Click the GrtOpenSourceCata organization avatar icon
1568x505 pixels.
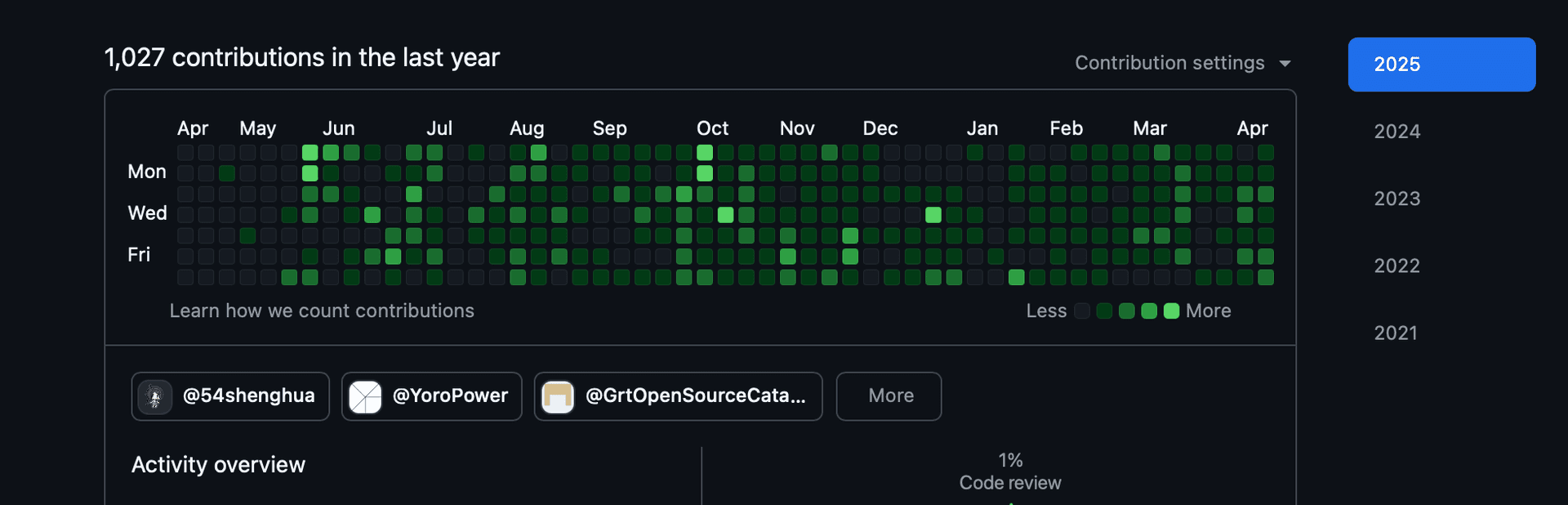tap(558, 397)
